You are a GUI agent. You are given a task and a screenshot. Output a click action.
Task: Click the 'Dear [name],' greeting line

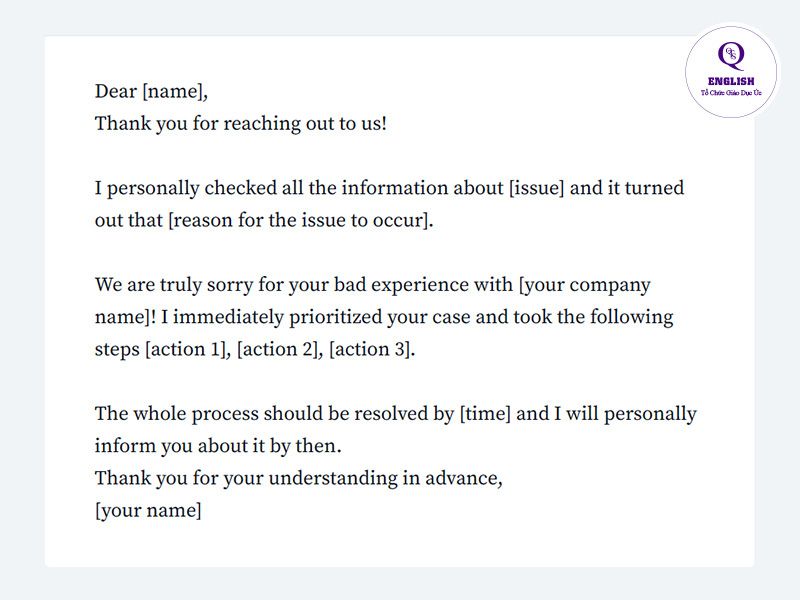pyautogui.click(x=151, y=91)
